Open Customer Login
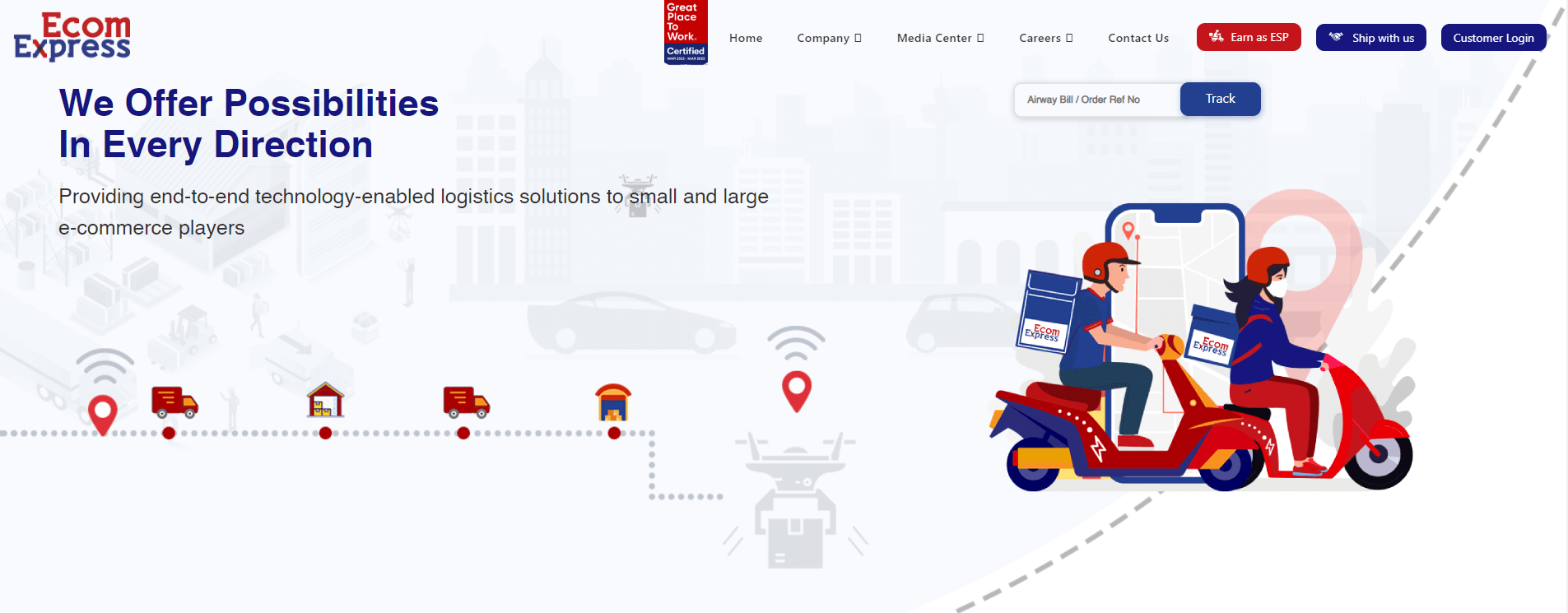 (x=1493, y=38)
